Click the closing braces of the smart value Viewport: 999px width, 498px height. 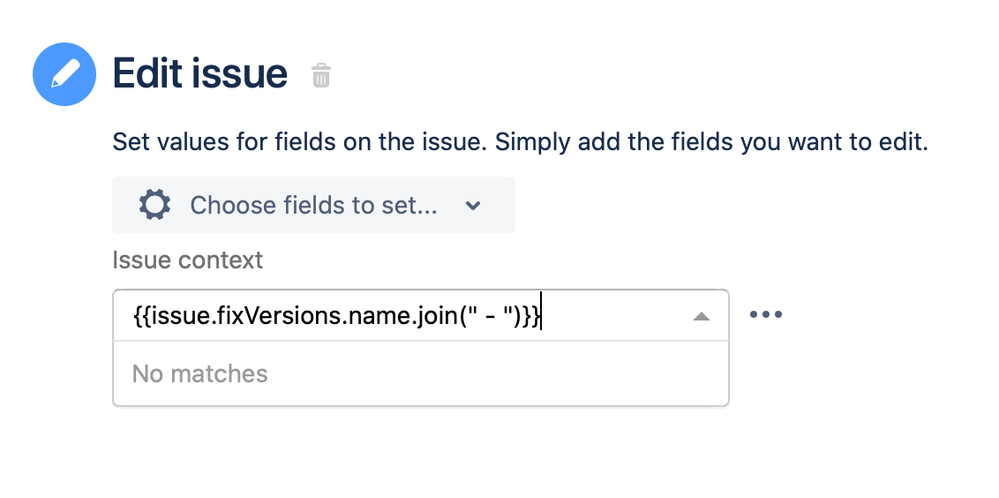pos(530,317)
